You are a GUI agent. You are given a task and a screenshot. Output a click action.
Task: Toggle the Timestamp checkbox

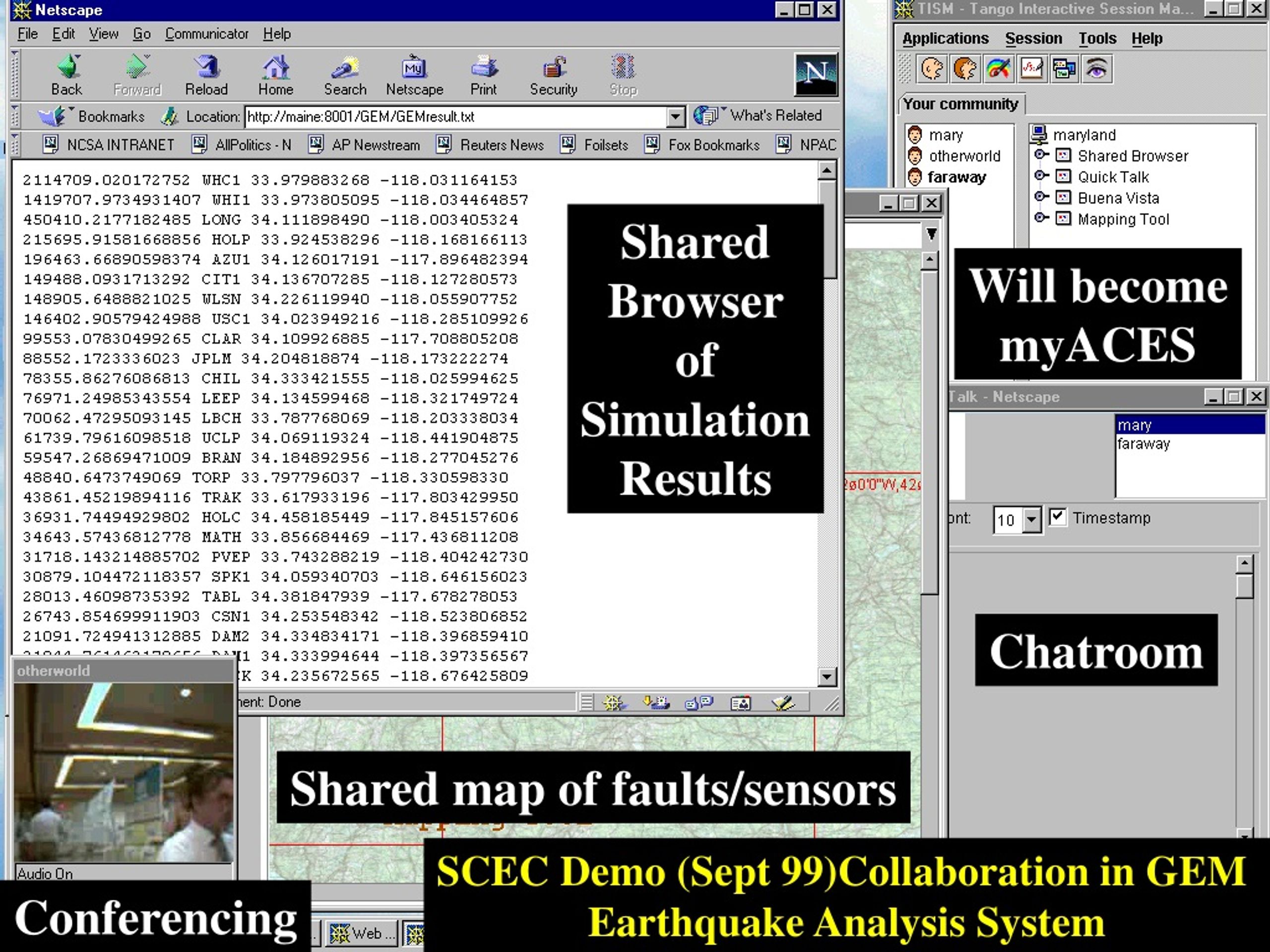(x=1058, y=517)
